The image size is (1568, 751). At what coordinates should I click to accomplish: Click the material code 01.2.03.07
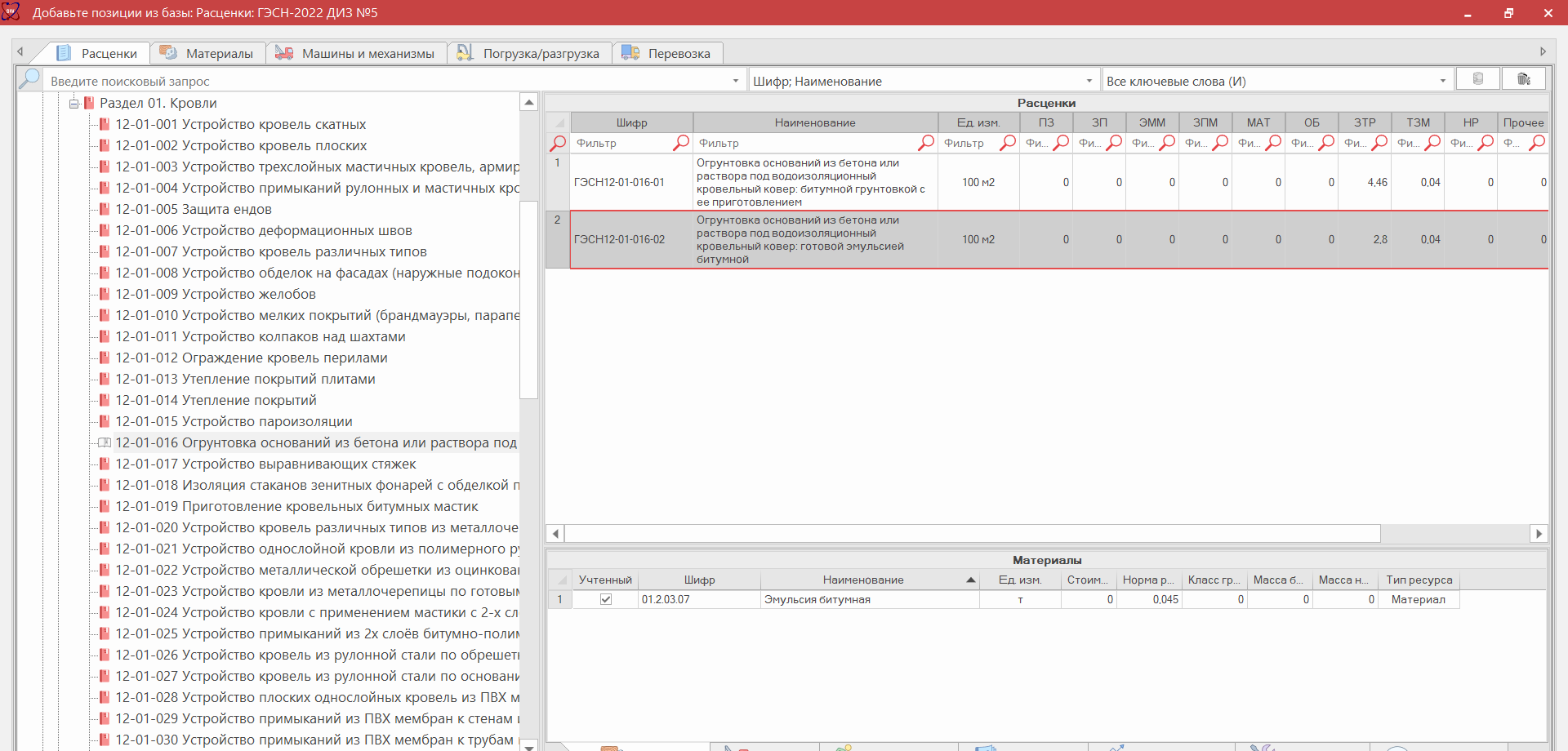666,599
